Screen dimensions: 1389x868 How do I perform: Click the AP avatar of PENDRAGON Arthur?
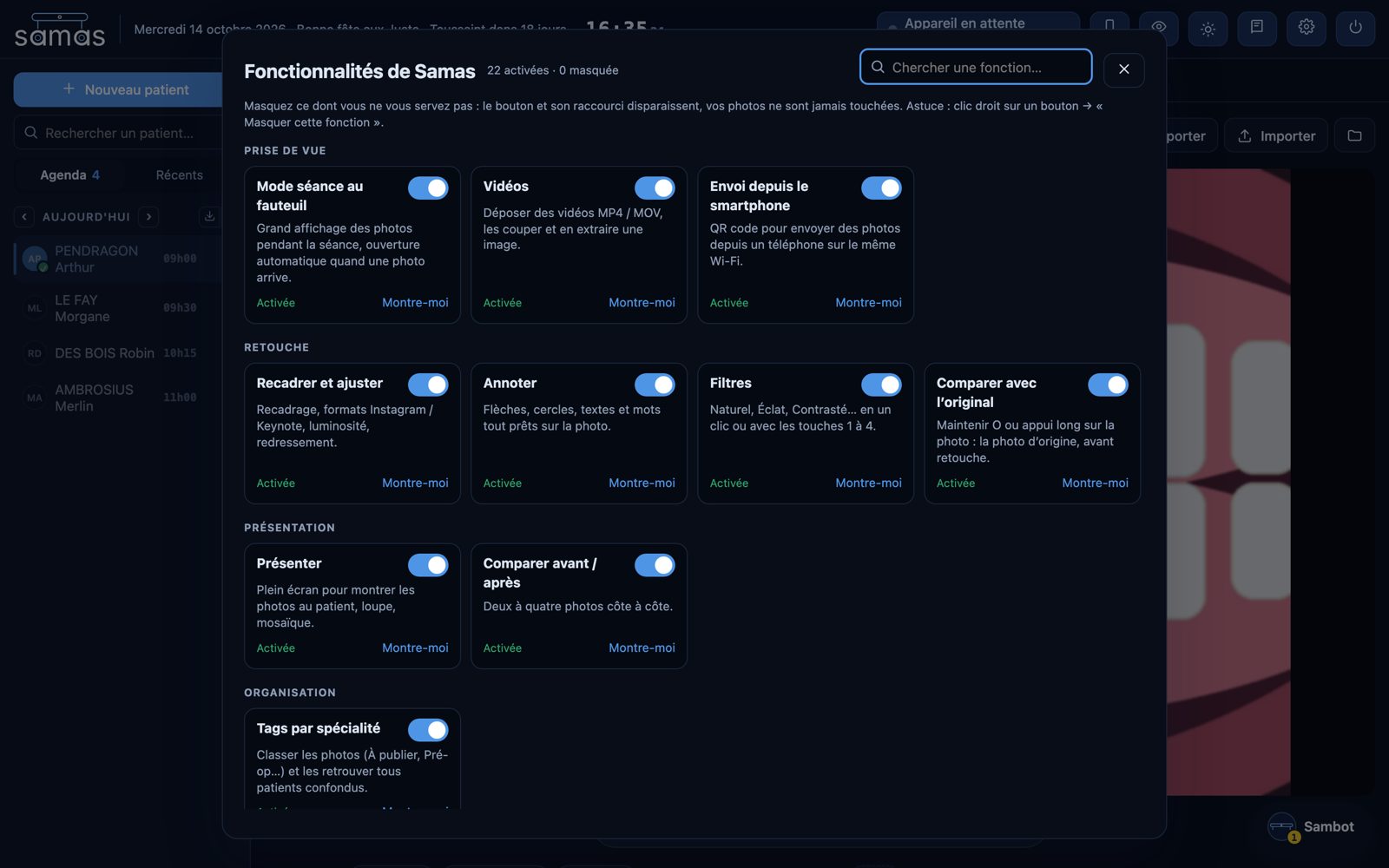[x=35, y=259]
